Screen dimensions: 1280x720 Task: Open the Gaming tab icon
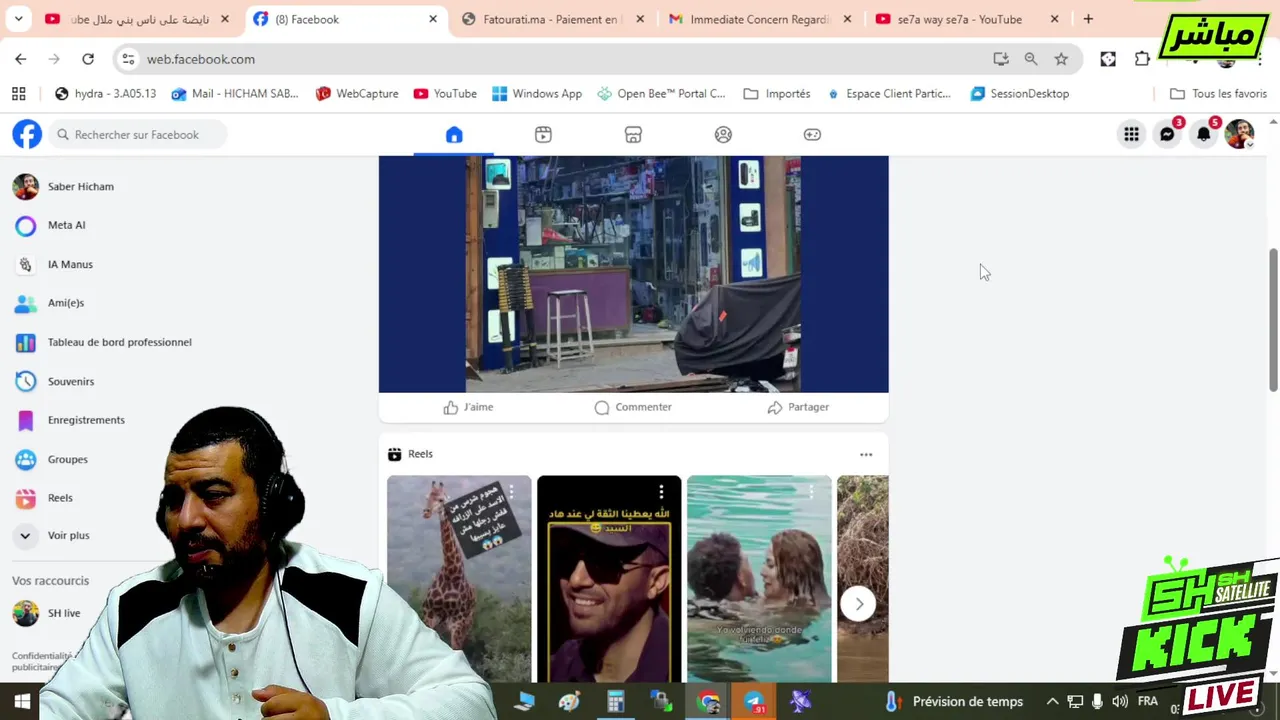[812, 135]
